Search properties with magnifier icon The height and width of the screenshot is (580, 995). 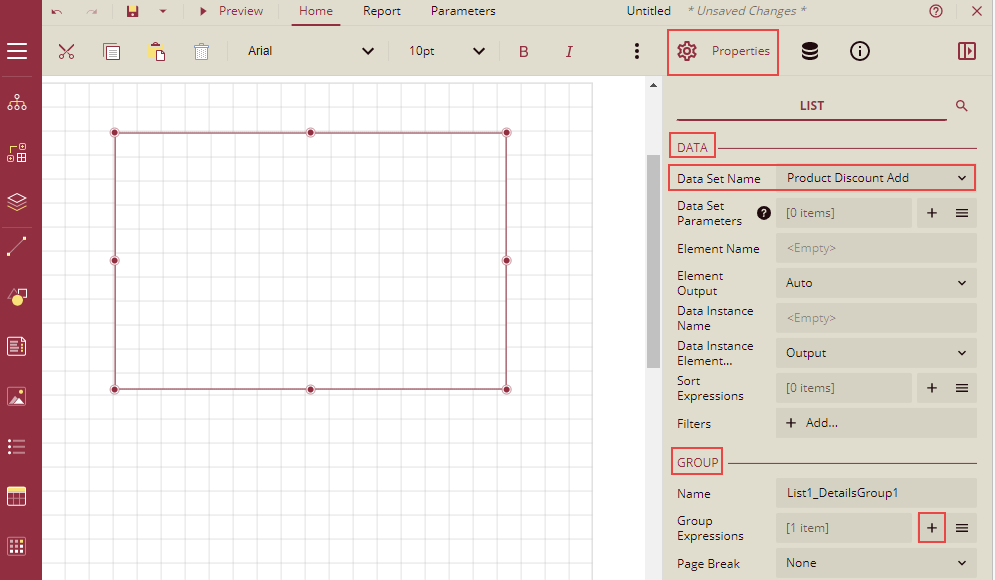click(x=961, y=106)
